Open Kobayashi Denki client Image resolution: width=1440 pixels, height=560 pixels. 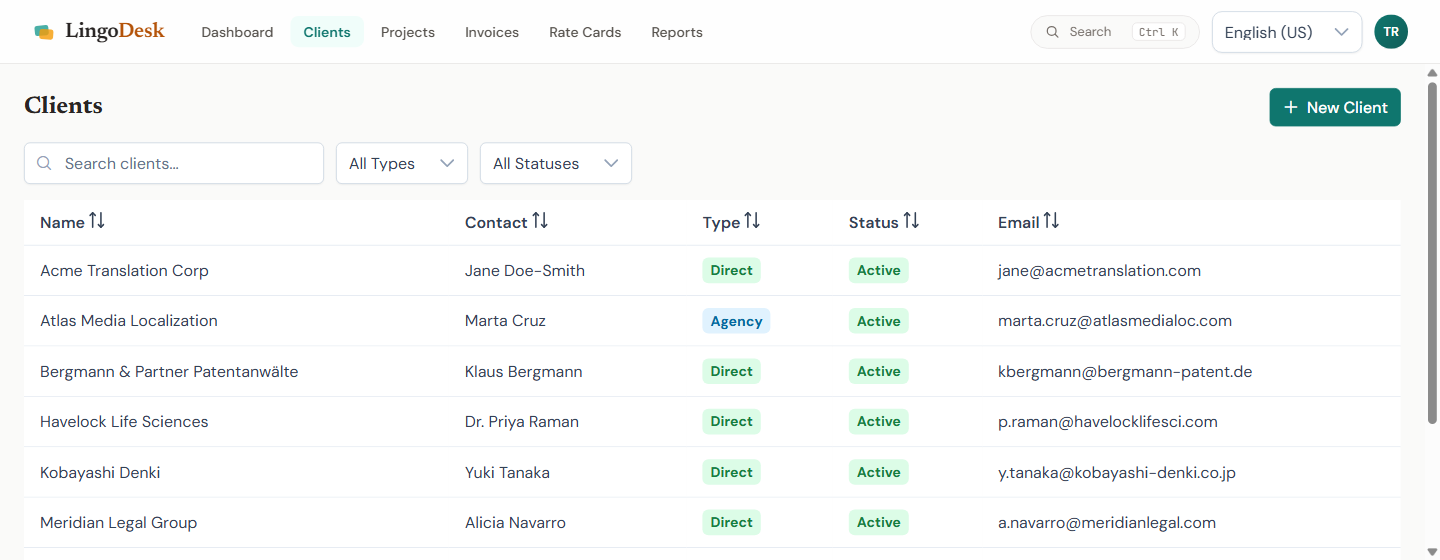tap(712, 472)
